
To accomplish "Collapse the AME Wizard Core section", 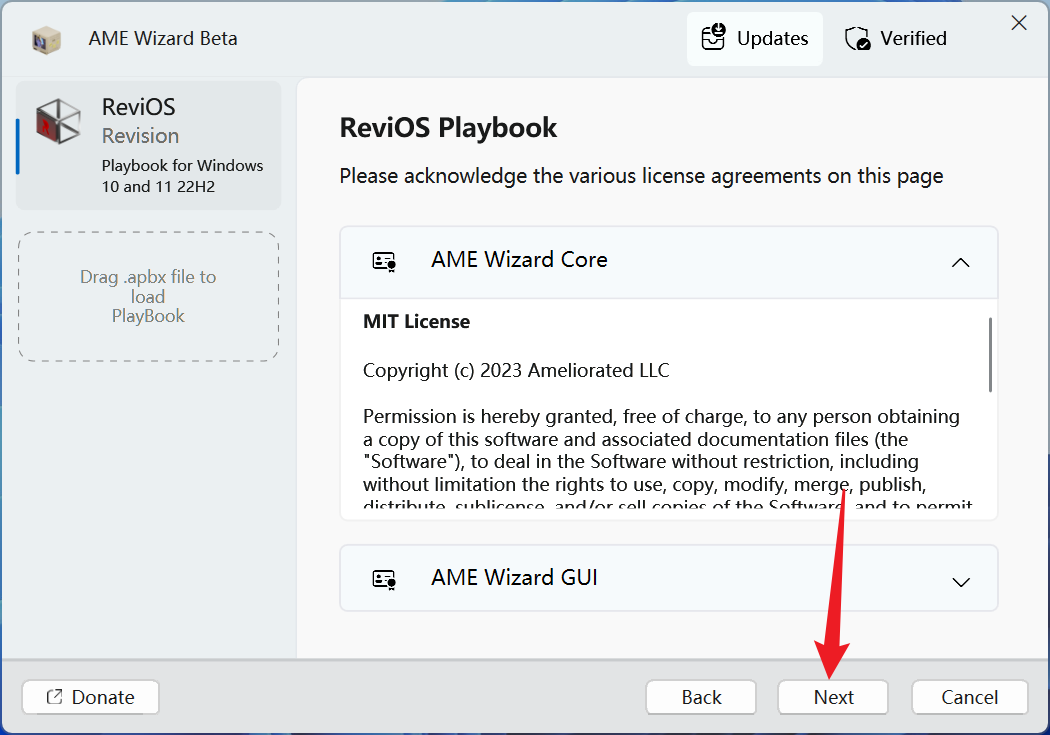I will click(x=961, y=262).
